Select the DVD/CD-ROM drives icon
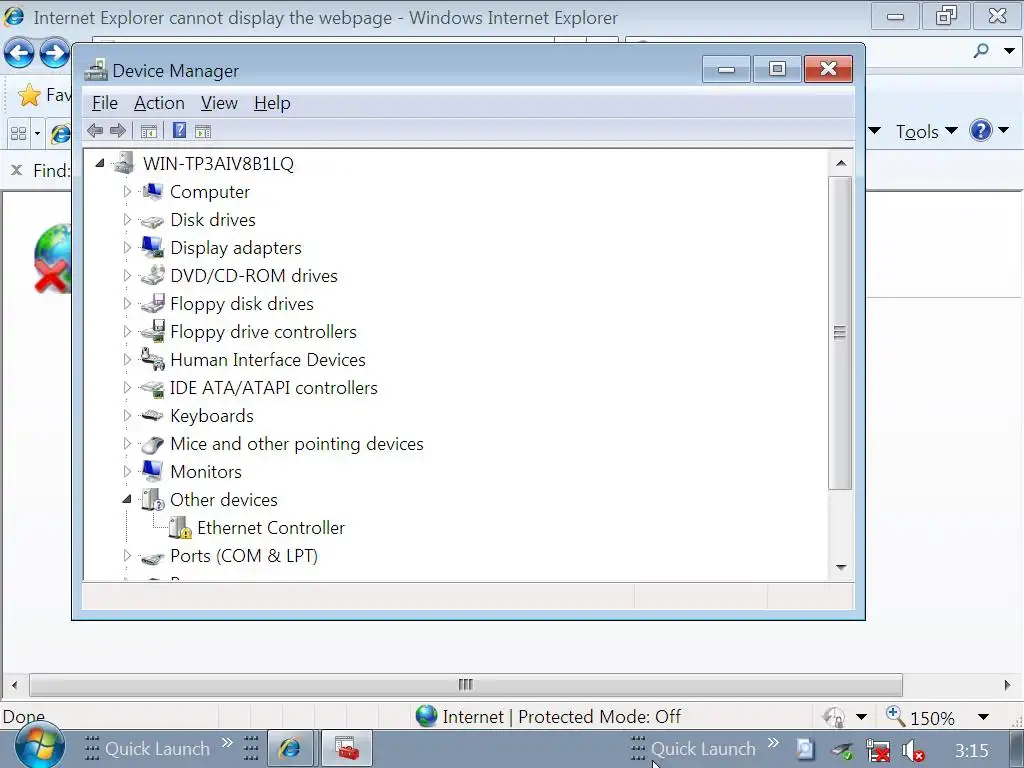 [x=152, y=275]
